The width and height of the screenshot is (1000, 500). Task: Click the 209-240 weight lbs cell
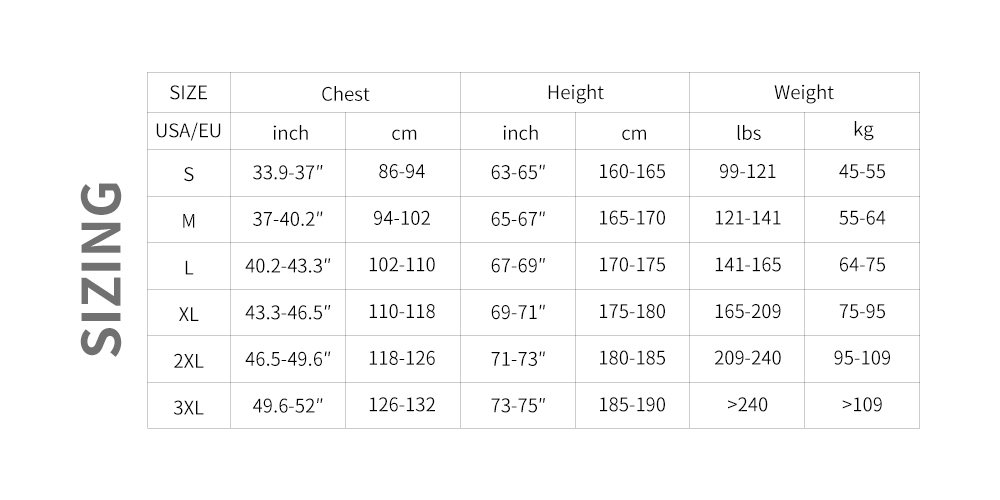[747, 358]
